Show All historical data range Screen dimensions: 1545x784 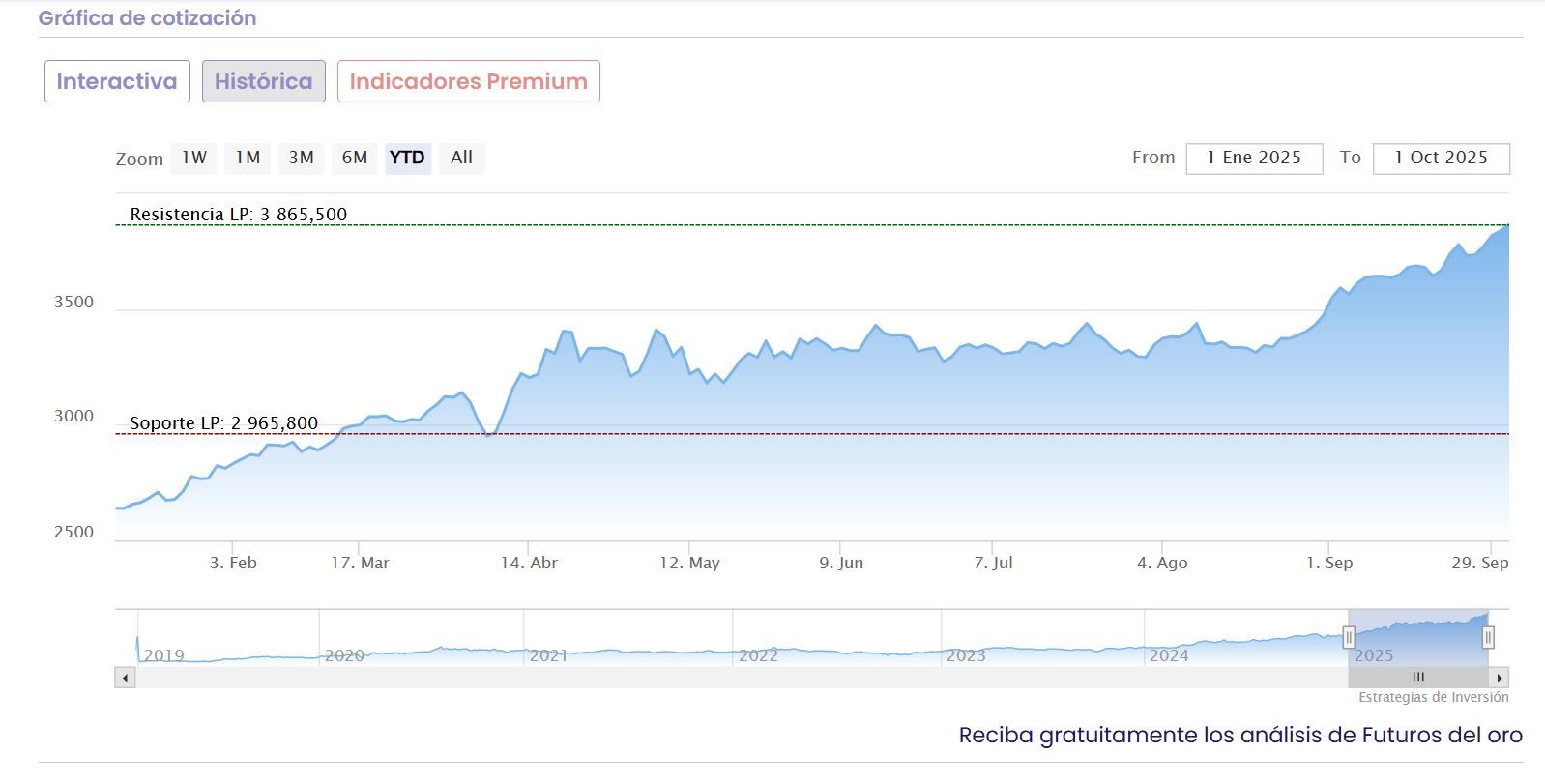click(x=461, y=158)
